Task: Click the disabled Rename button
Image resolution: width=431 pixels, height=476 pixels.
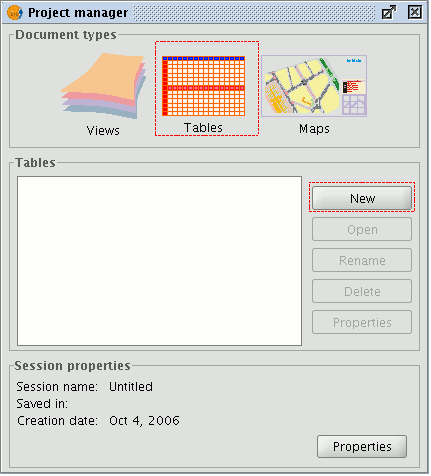Action: (362, 260)
